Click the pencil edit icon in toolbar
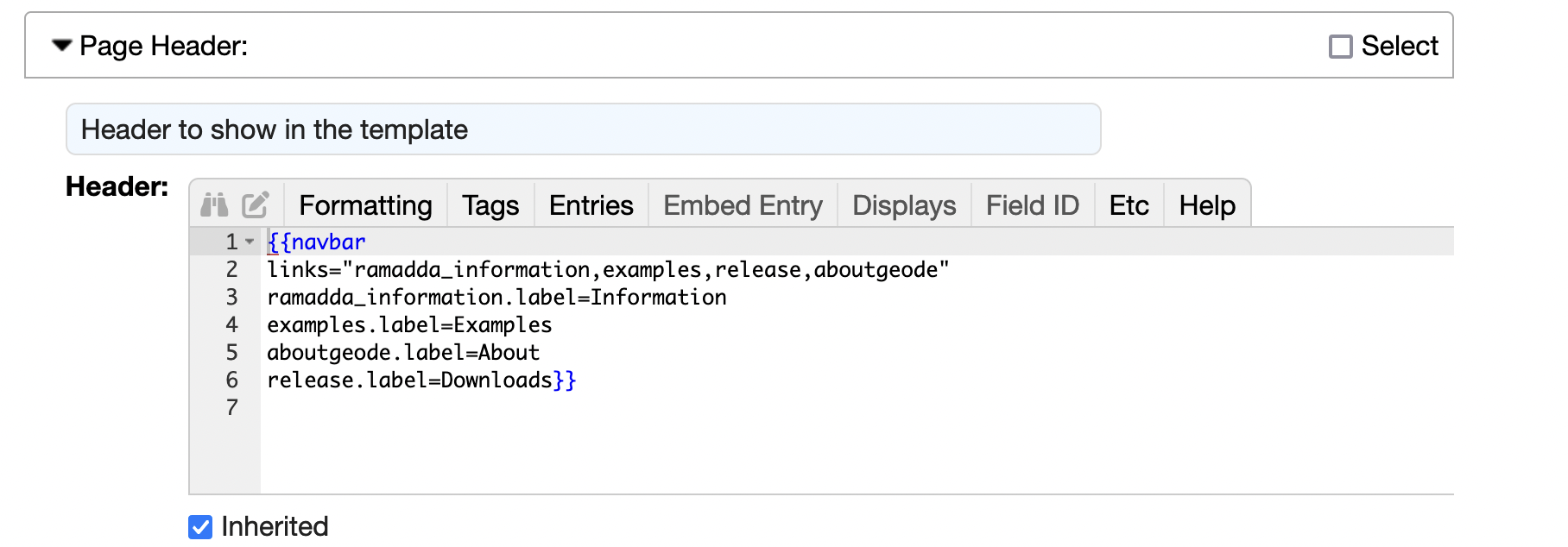 [256, 205]
